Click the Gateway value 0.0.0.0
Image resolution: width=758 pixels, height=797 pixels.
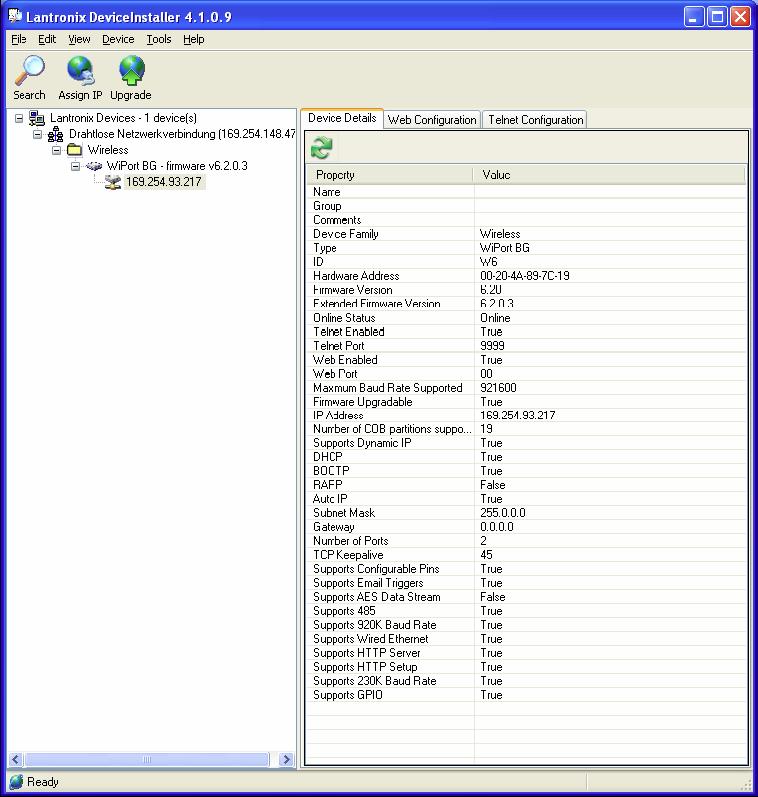coord(497,527)
